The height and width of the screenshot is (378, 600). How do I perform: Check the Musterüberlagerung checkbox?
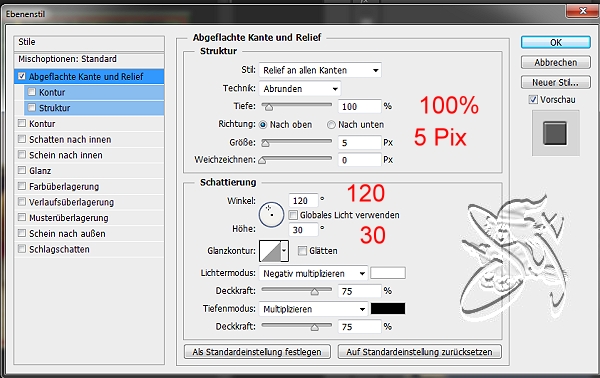[22, 217]
